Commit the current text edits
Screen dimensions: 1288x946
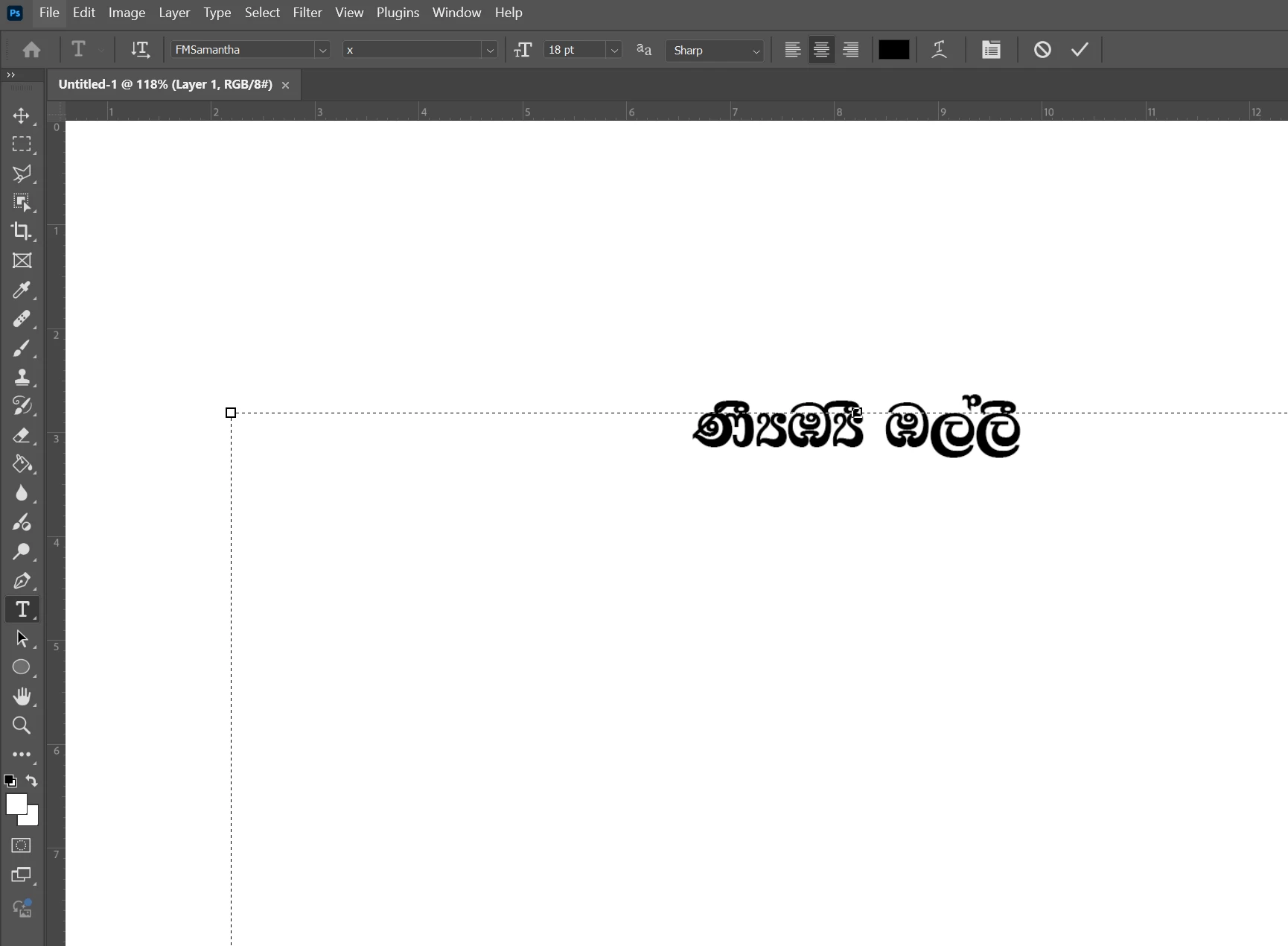[1080, 50]
